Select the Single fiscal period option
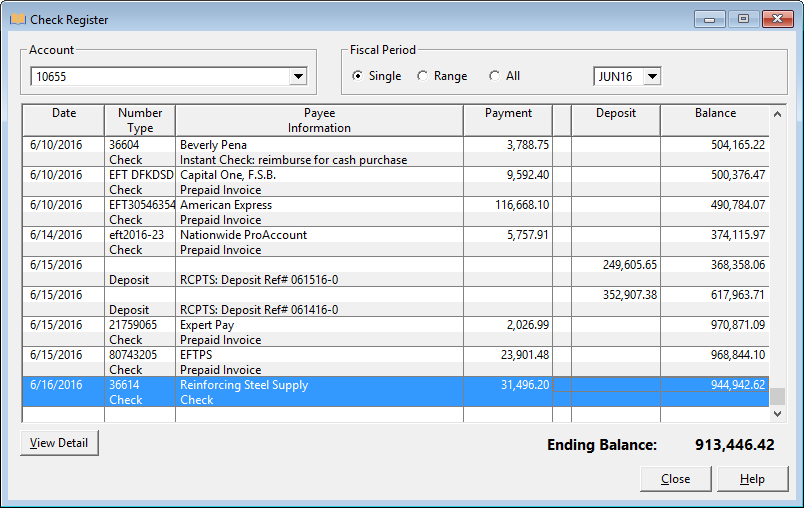 coord(358,76)
